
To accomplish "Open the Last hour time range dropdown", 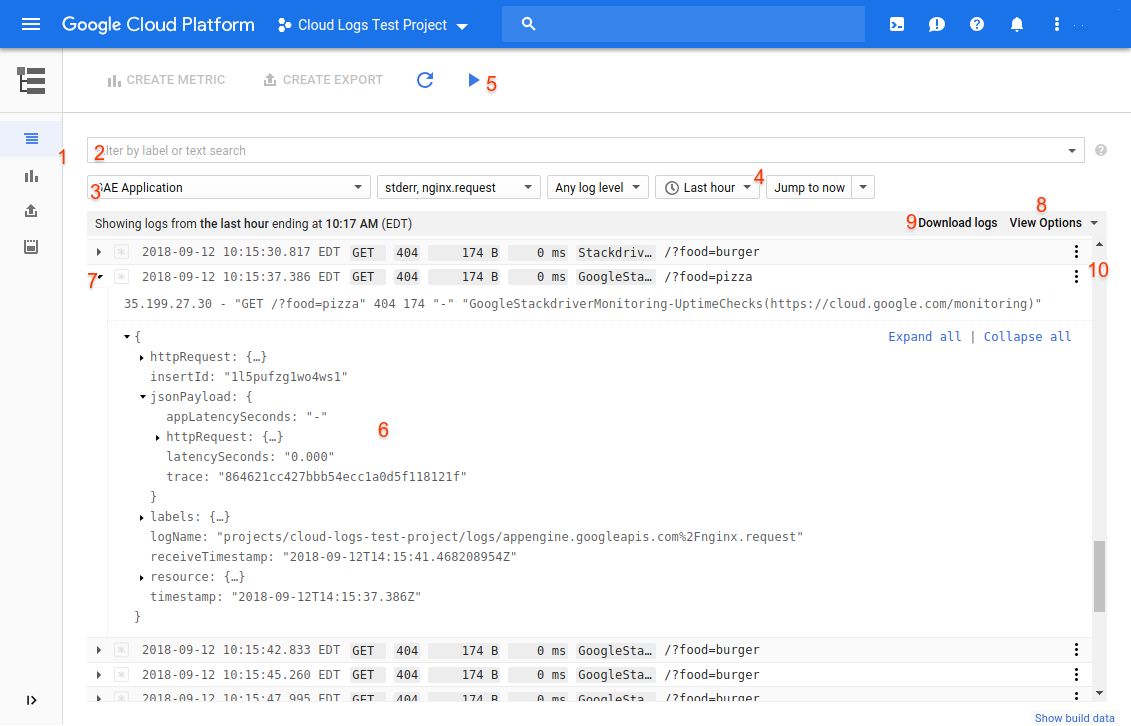I will [x=707, y=187].
